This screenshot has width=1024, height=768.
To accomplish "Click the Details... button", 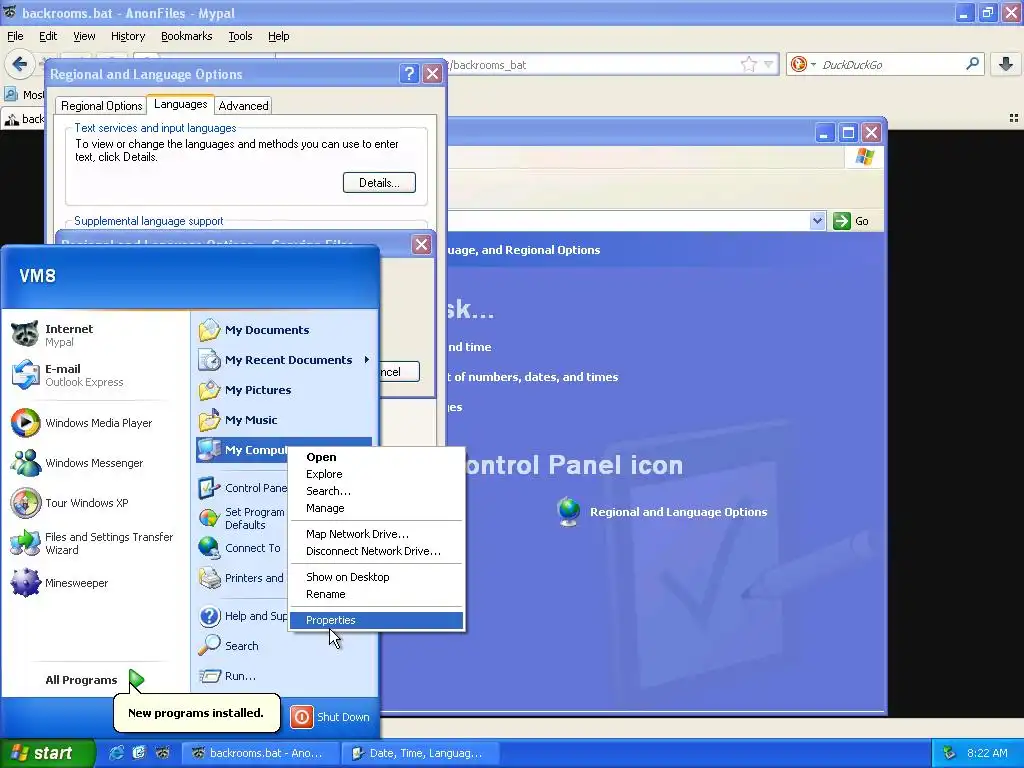I will [x=379, y=183].
